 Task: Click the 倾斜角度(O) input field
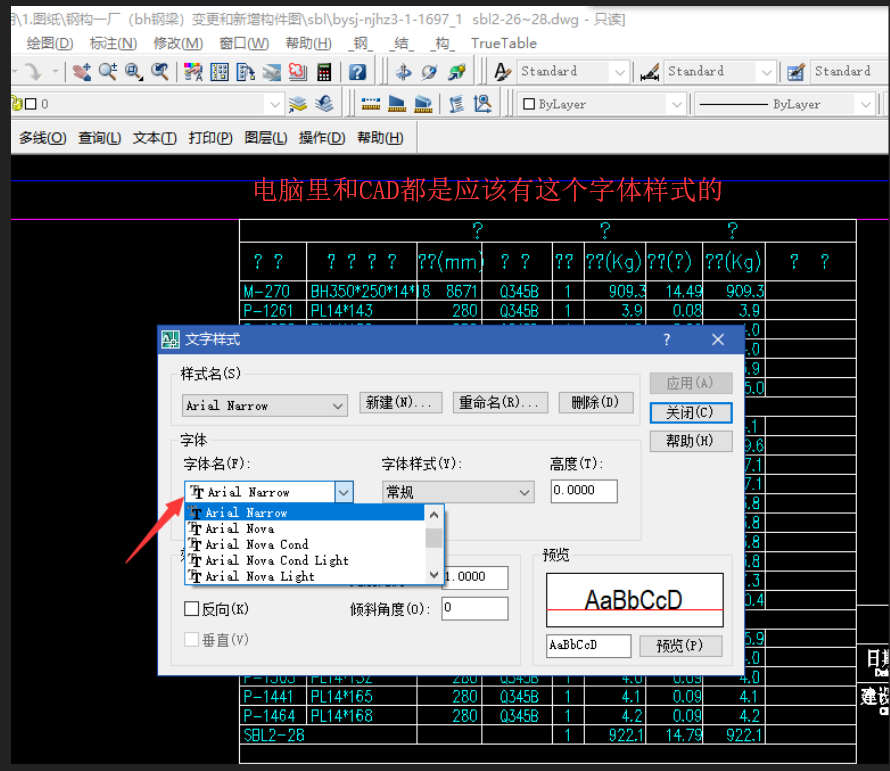pyautogui.click(x=475, y=608)
